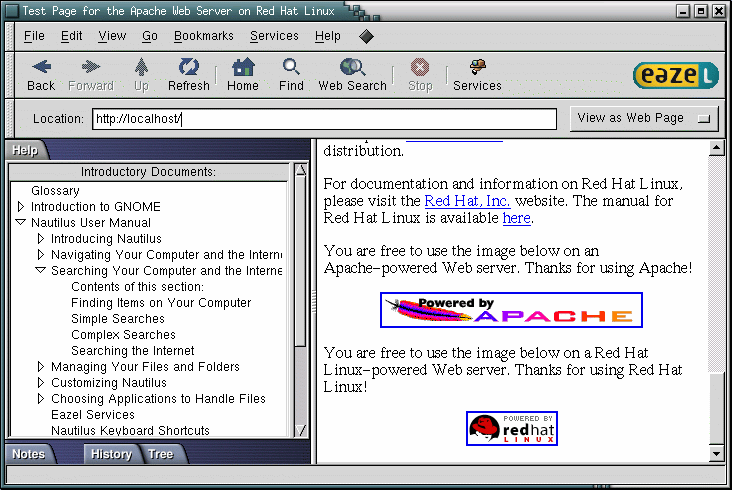Click down arrow of web page scrollbar
Screen dimensions: 732x490
(x=717, y=453)
